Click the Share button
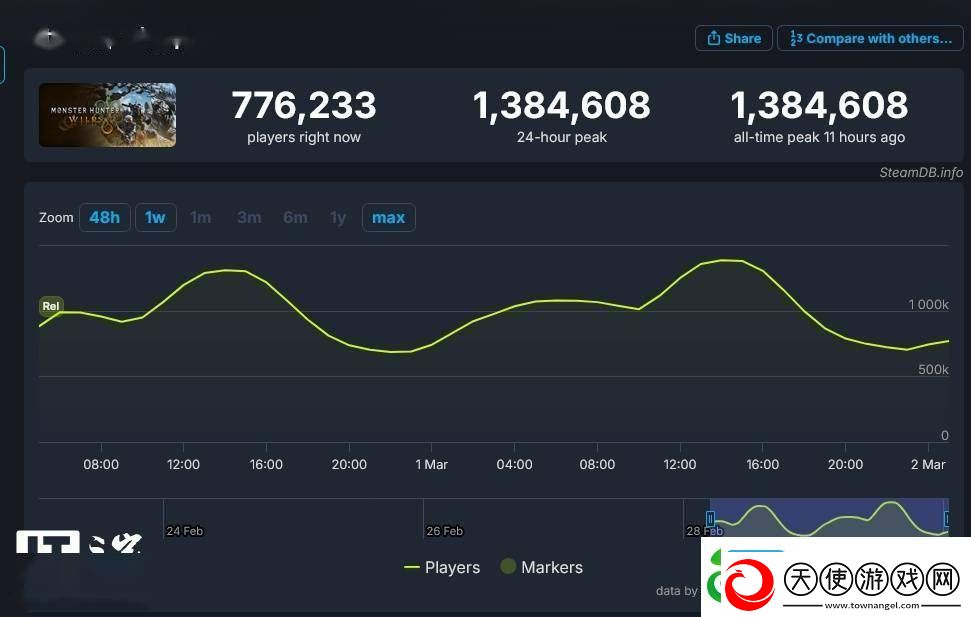Screen dimensions: 971x617 tap(733, 38)
